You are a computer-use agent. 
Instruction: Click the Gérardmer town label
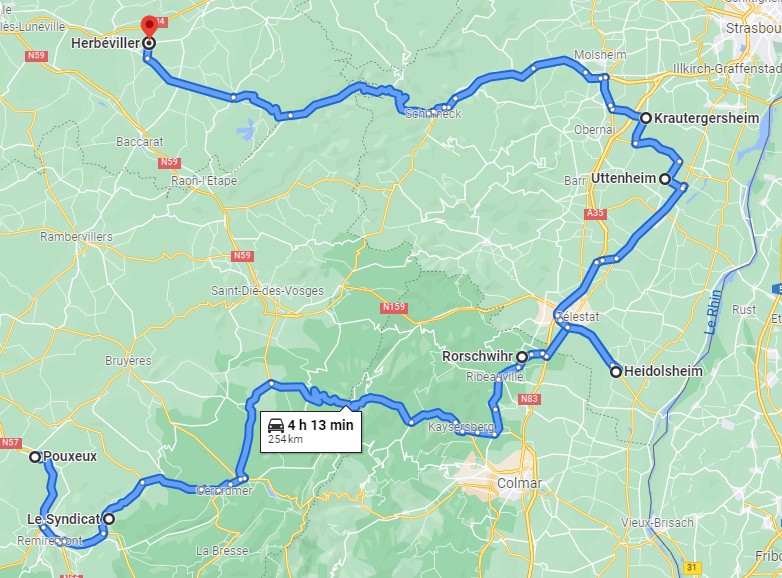[224, 491]
